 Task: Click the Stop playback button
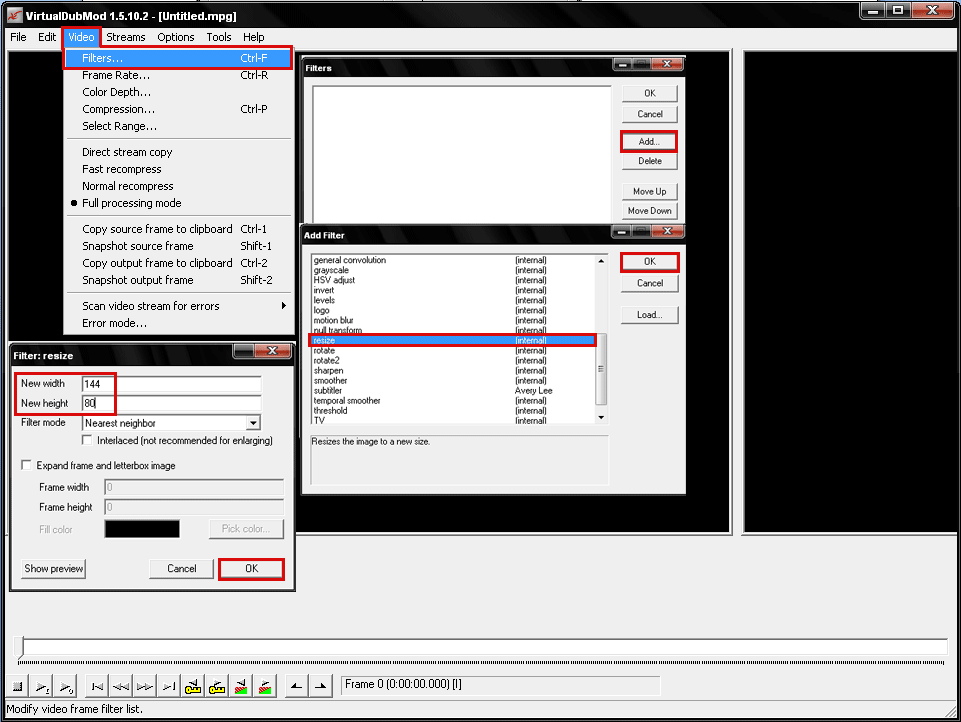click(x=18, y=687)
